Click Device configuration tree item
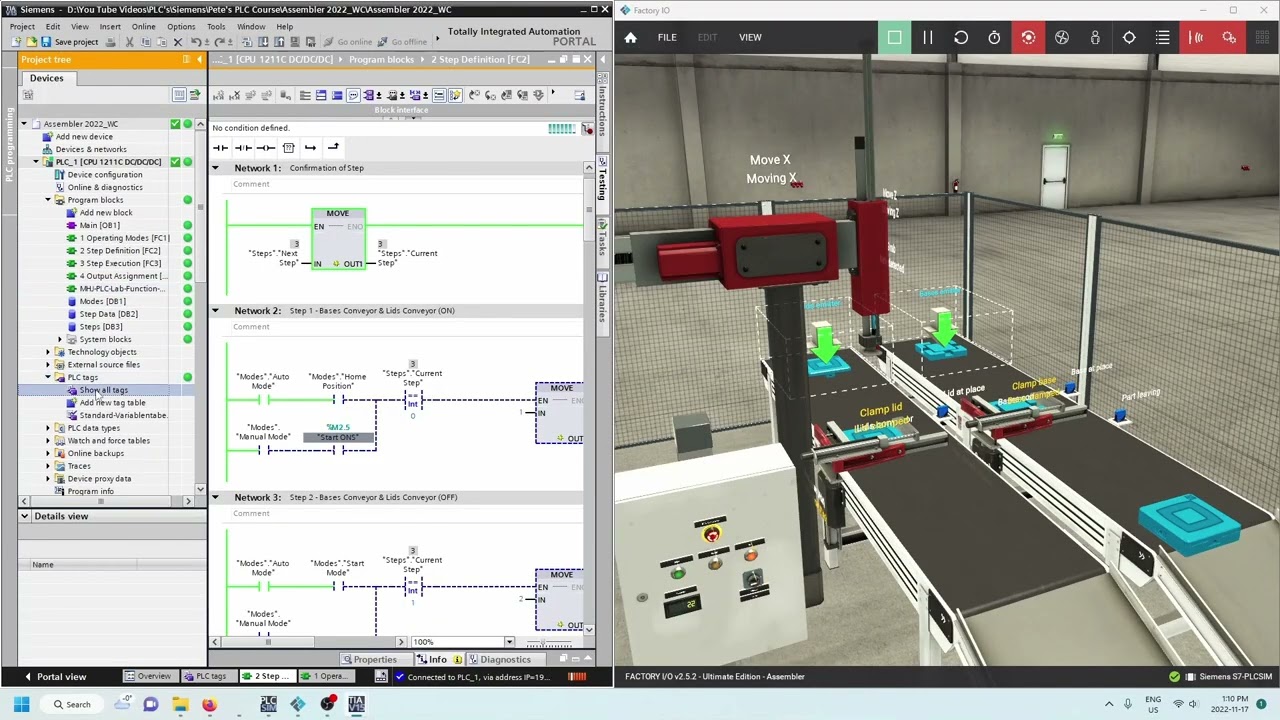This screenshot has height=720, width=1280. [105, 175]
